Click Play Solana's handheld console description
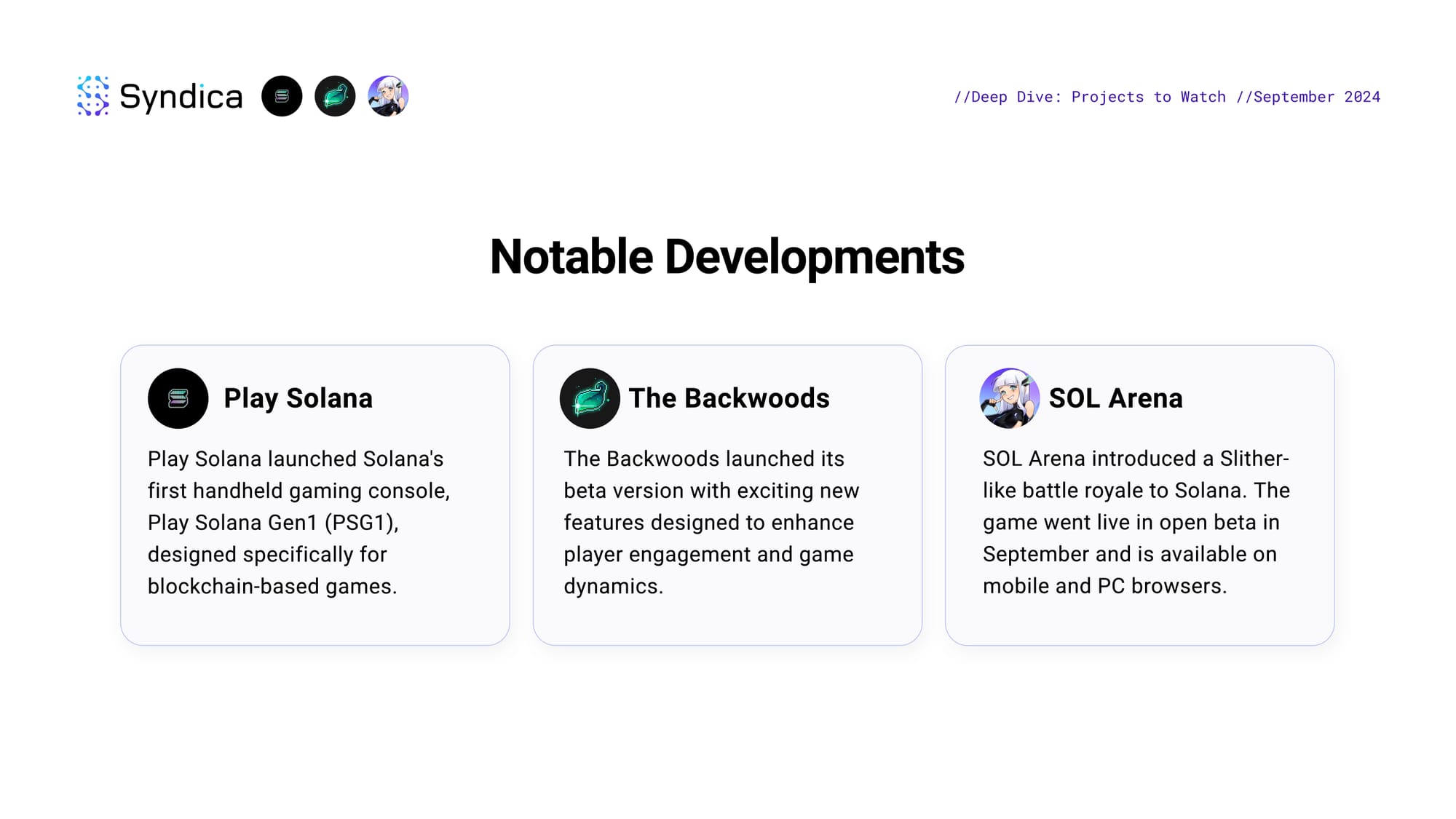1456x819 pixels. 298,491
